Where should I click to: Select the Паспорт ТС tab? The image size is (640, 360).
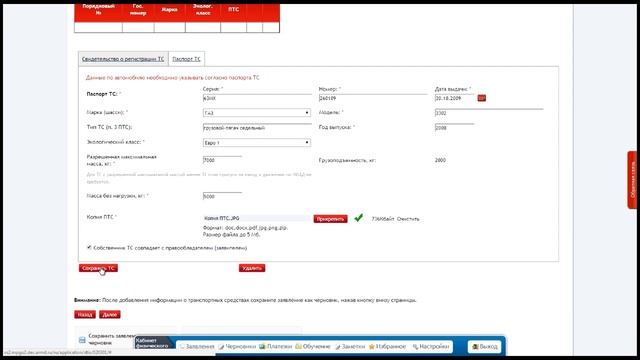187,59
